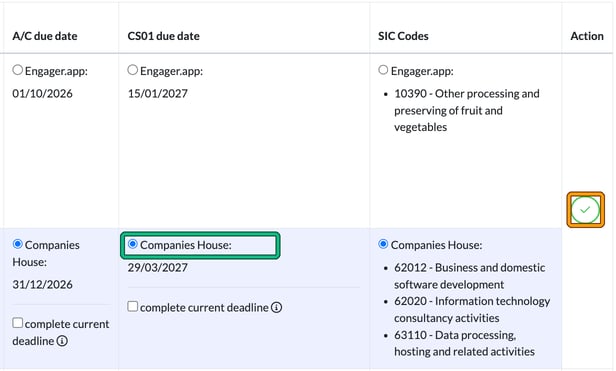The height and width of the screenshot is (371, 616).
Task: Tick complete current deadline under CS01 due date
Action: coord(132,307)
